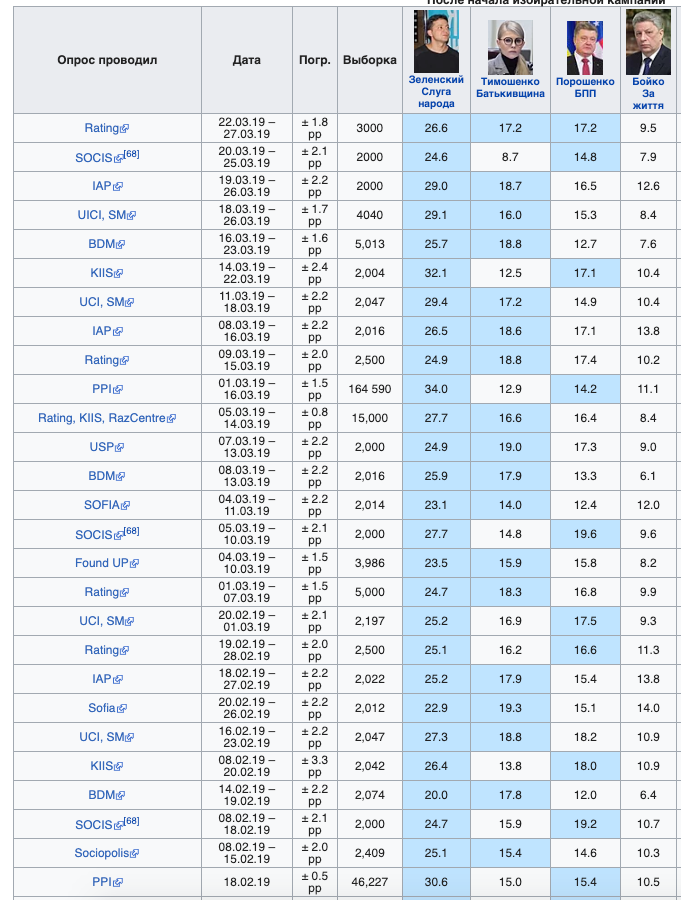Open PPI poll link dated 18.02.19
The width and height of the screenshot is (681, 900).
coord(102,882)
